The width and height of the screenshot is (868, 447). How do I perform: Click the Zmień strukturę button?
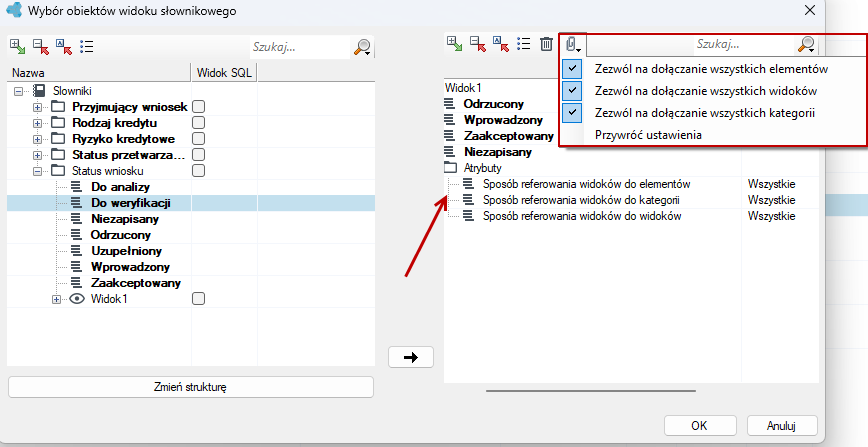point(190,387)
